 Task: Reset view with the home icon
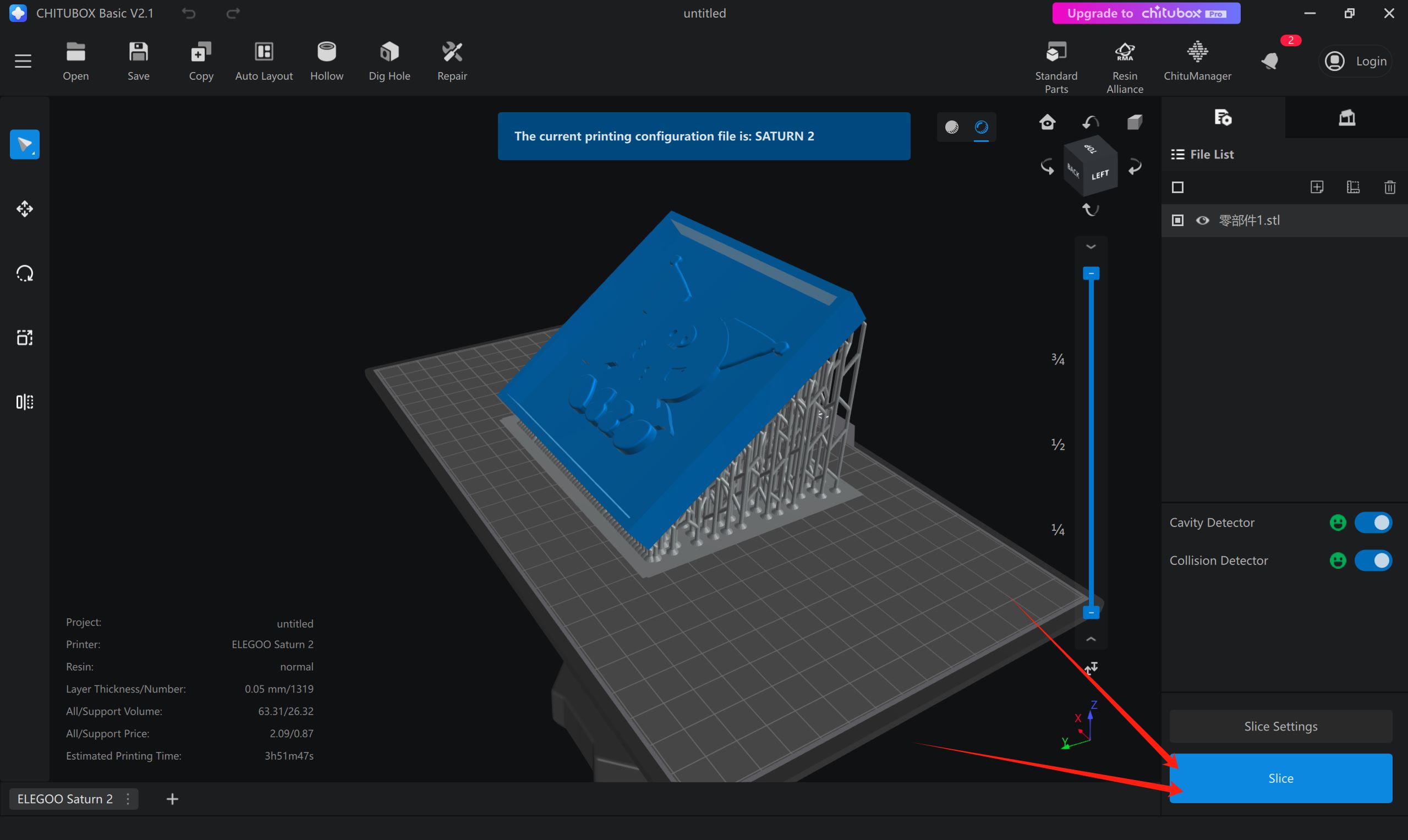tap(1047, 122)
